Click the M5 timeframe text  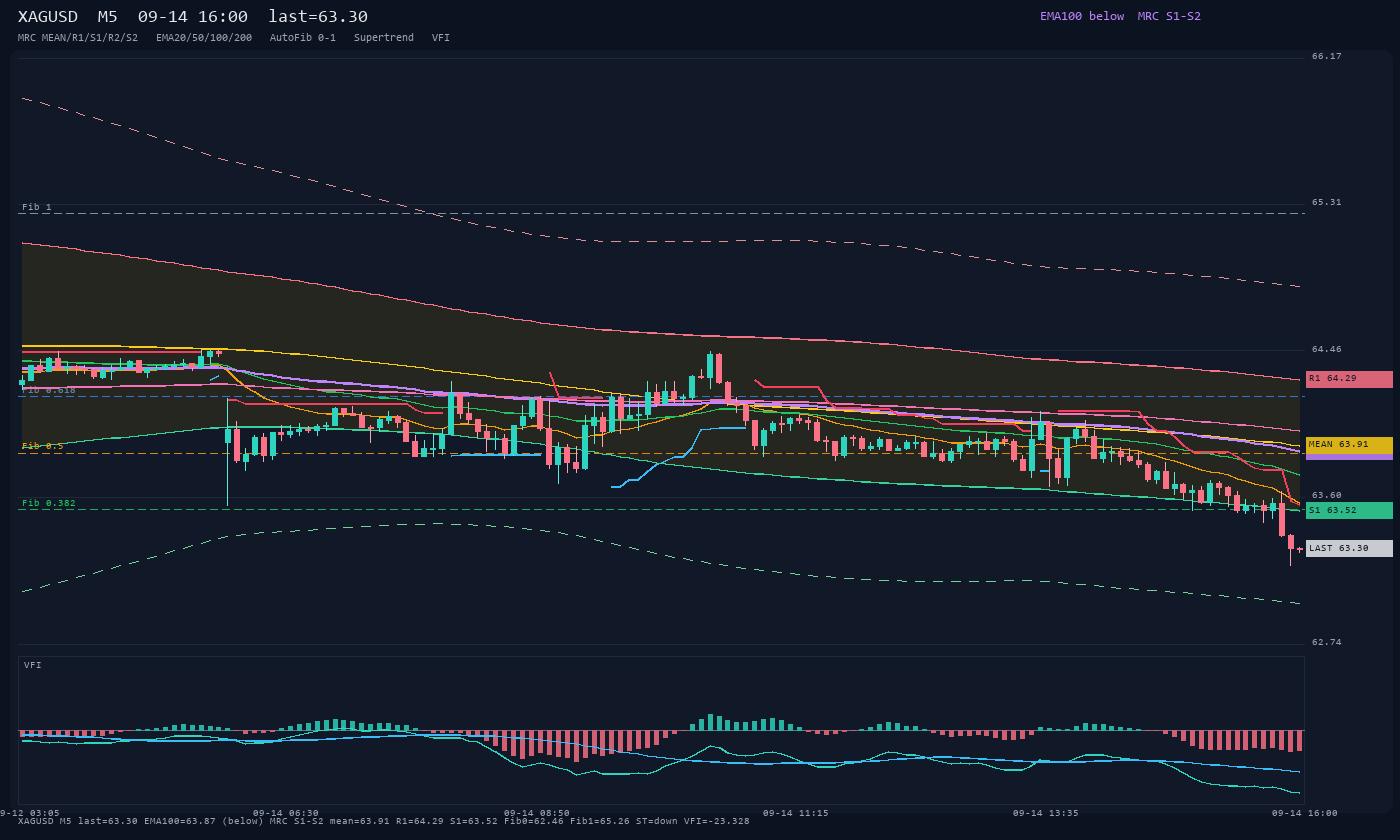(x=108, y=17)
